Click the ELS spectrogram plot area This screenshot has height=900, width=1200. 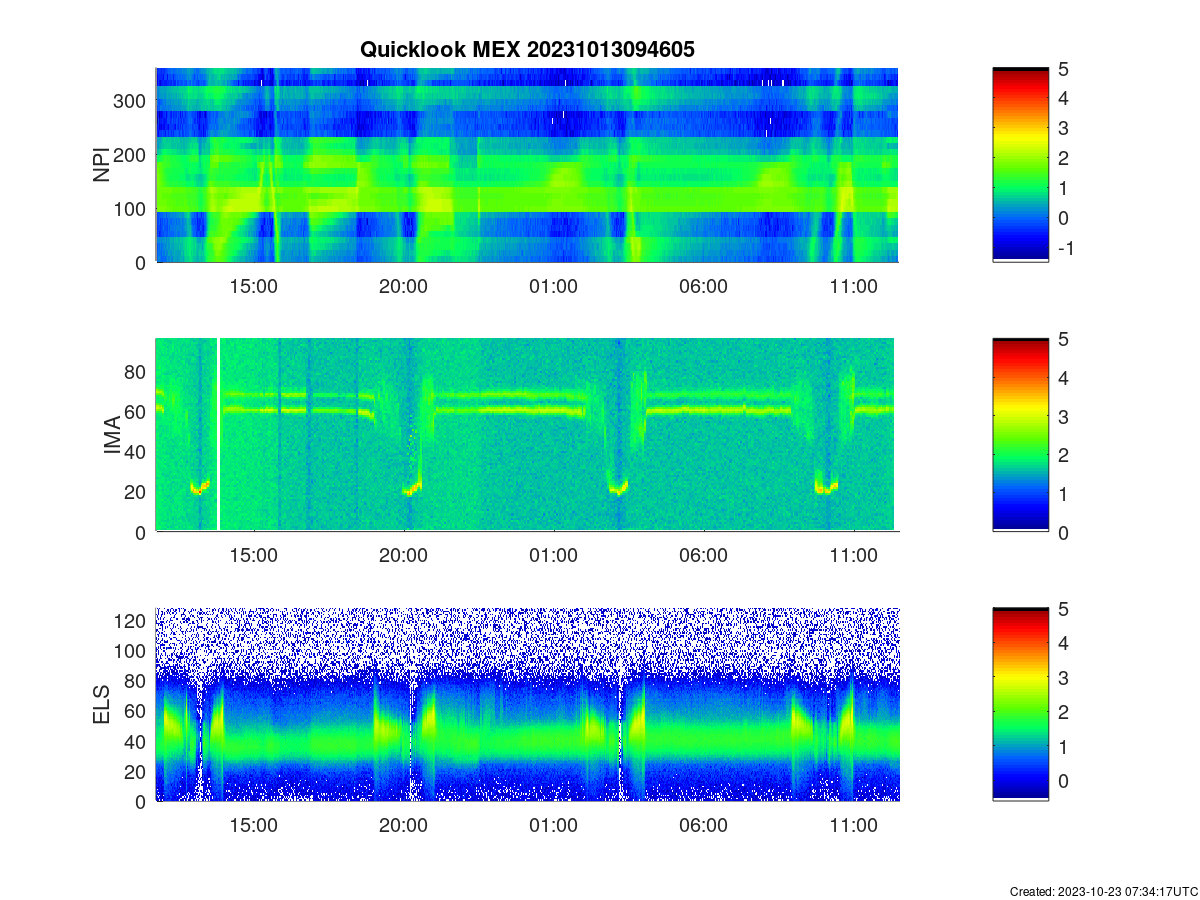tap(527, 704)
